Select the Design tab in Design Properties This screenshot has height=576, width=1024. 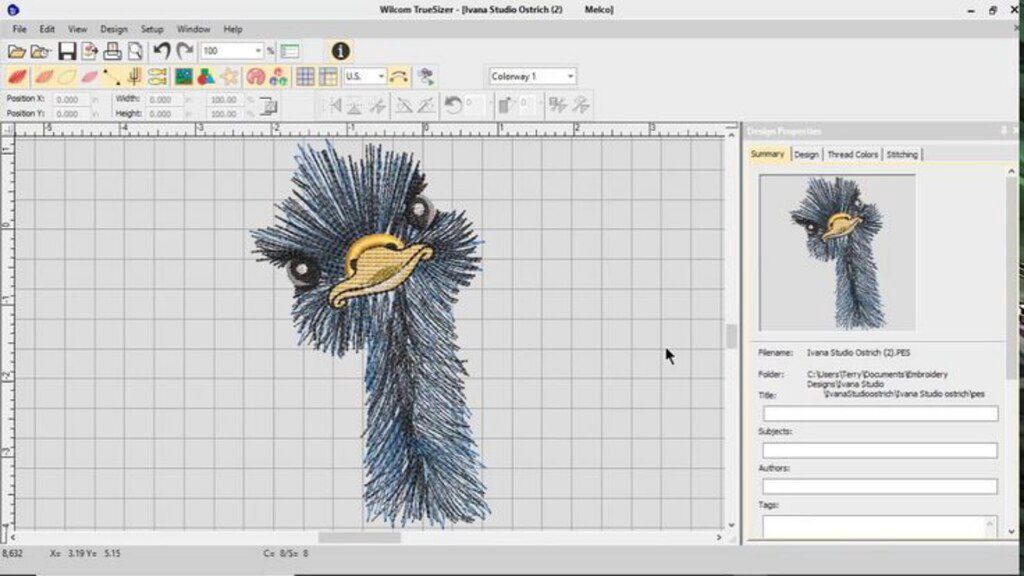click(x=806, y=155)
